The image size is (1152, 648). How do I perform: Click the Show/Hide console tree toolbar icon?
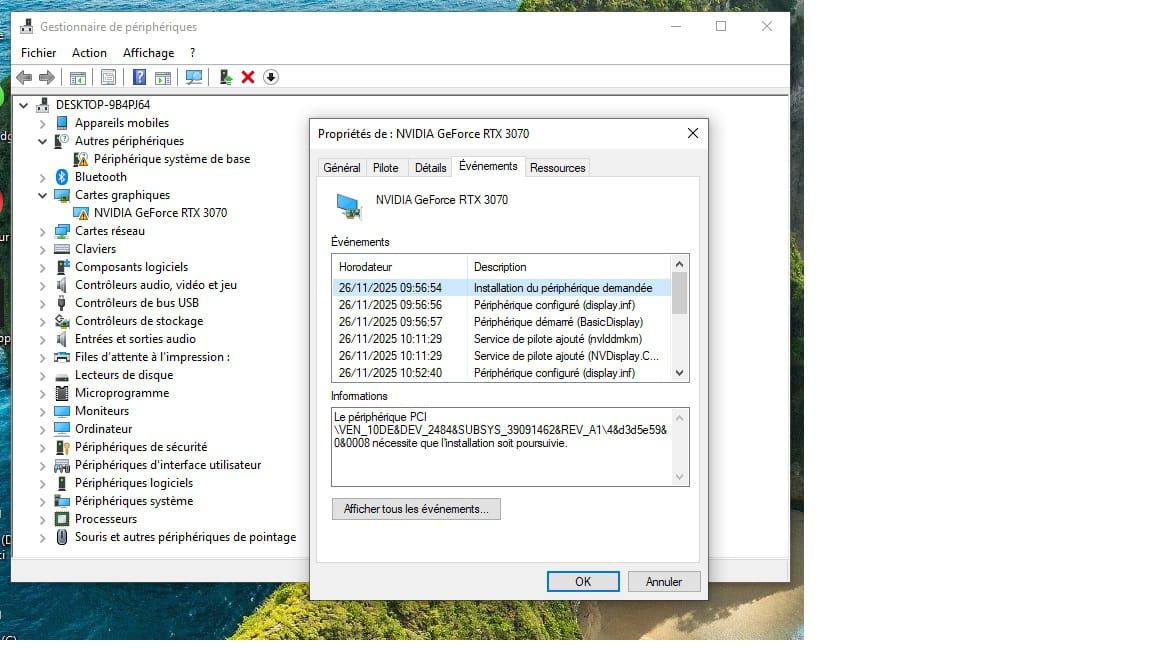(x=78, y=77)
